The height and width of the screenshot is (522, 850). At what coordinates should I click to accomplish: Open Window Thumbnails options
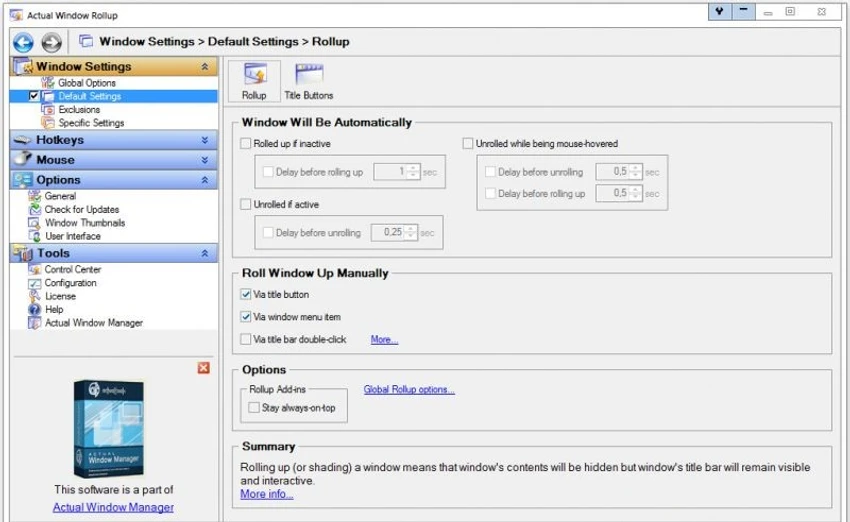[85, 223]
